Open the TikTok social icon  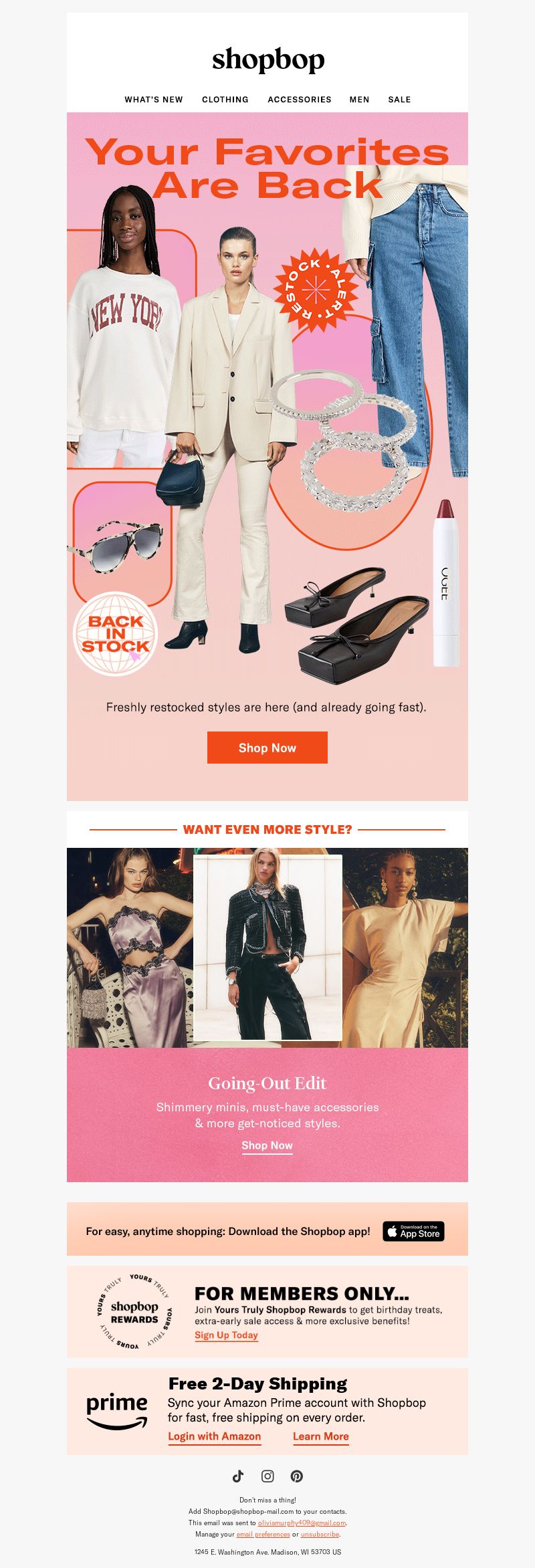pos(238,1476)
